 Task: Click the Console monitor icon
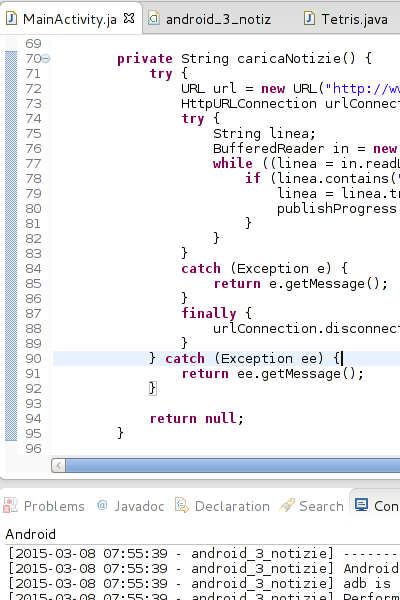coord(361,505)
